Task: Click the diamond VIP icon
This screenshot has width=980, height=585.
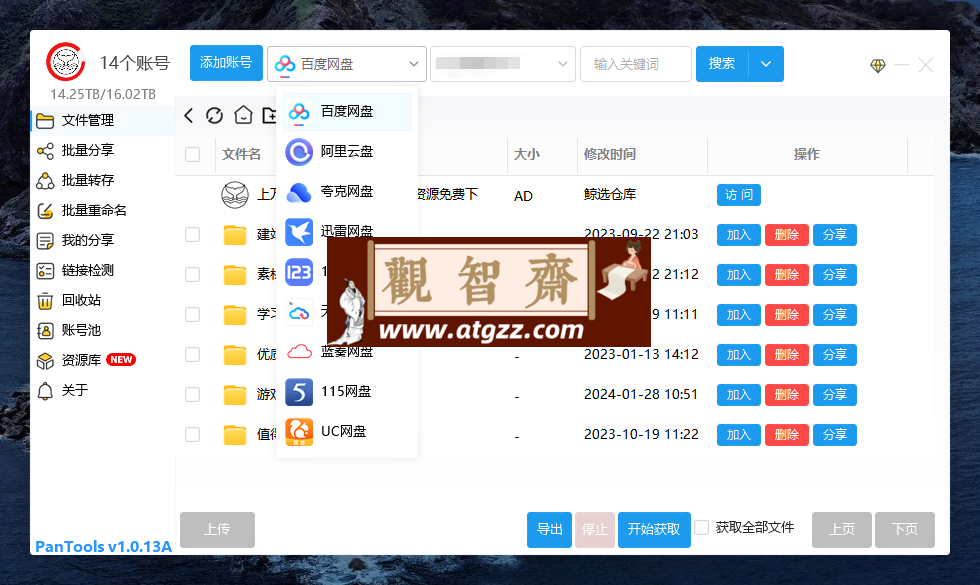Action: coord(878,65)
